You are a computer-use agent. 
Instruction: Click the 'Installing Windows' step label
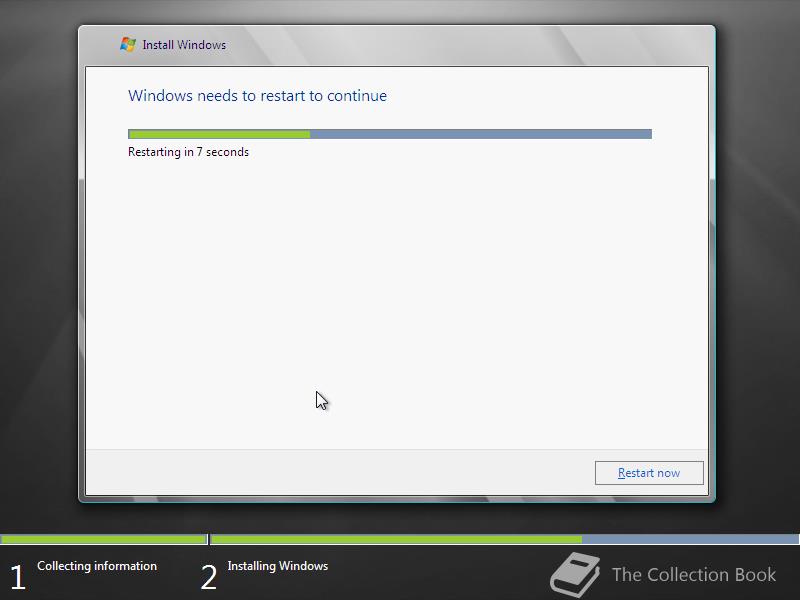click(x=278, y=566)
